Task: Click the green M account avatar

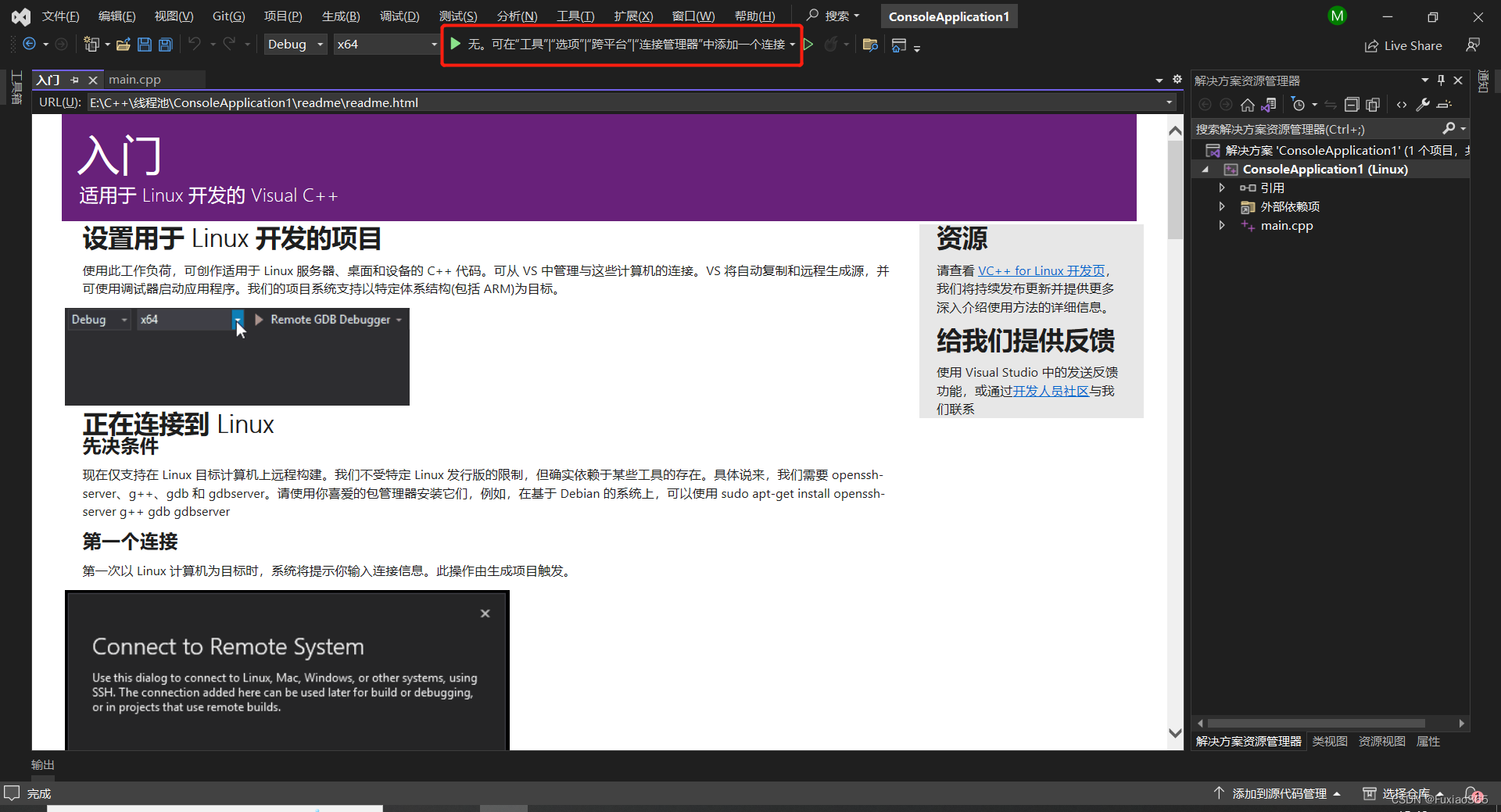Action: pos(1338,16)
